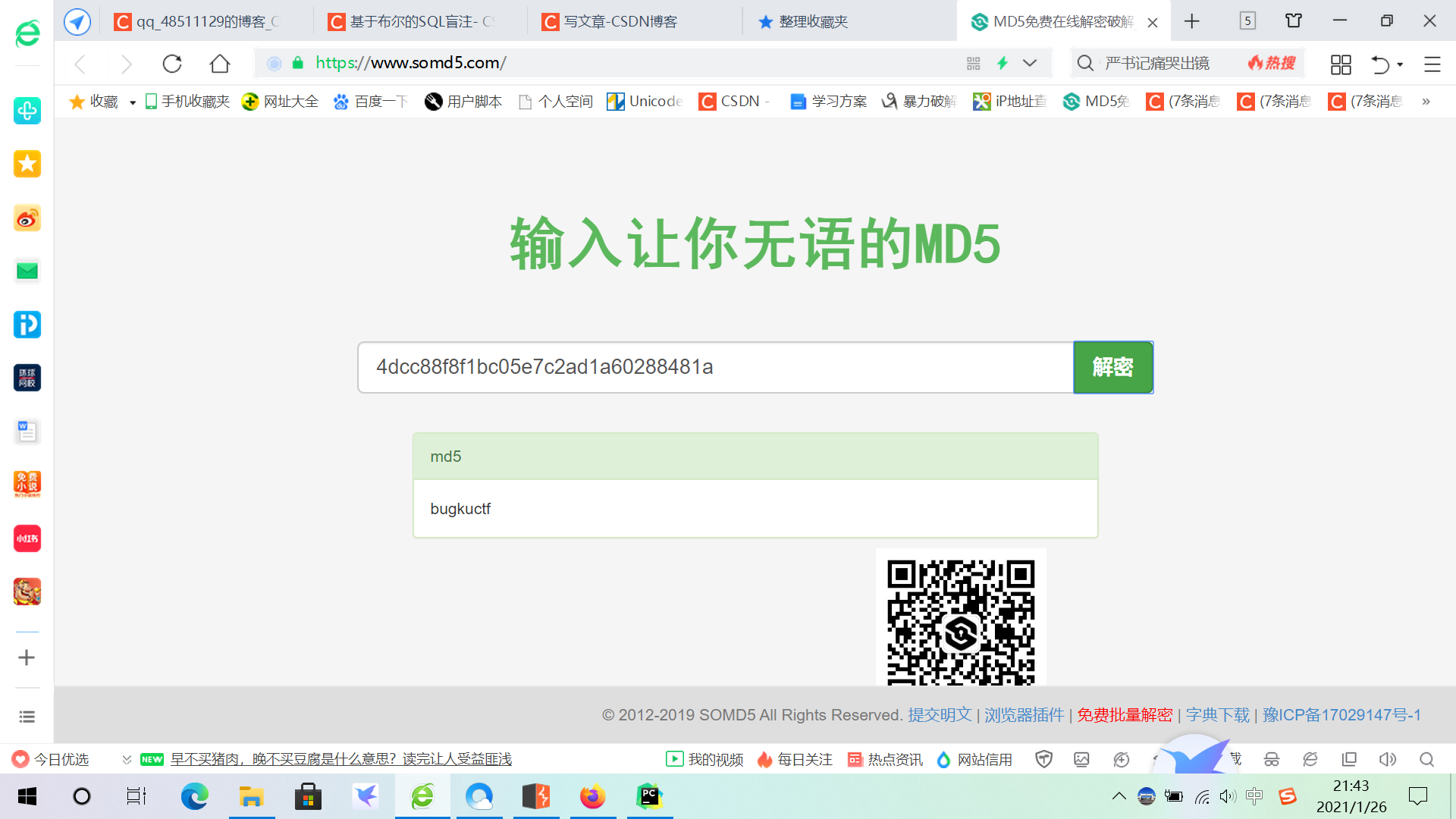
Task: Toggle the sound icon in status bar
Action: click(1388, 759)
